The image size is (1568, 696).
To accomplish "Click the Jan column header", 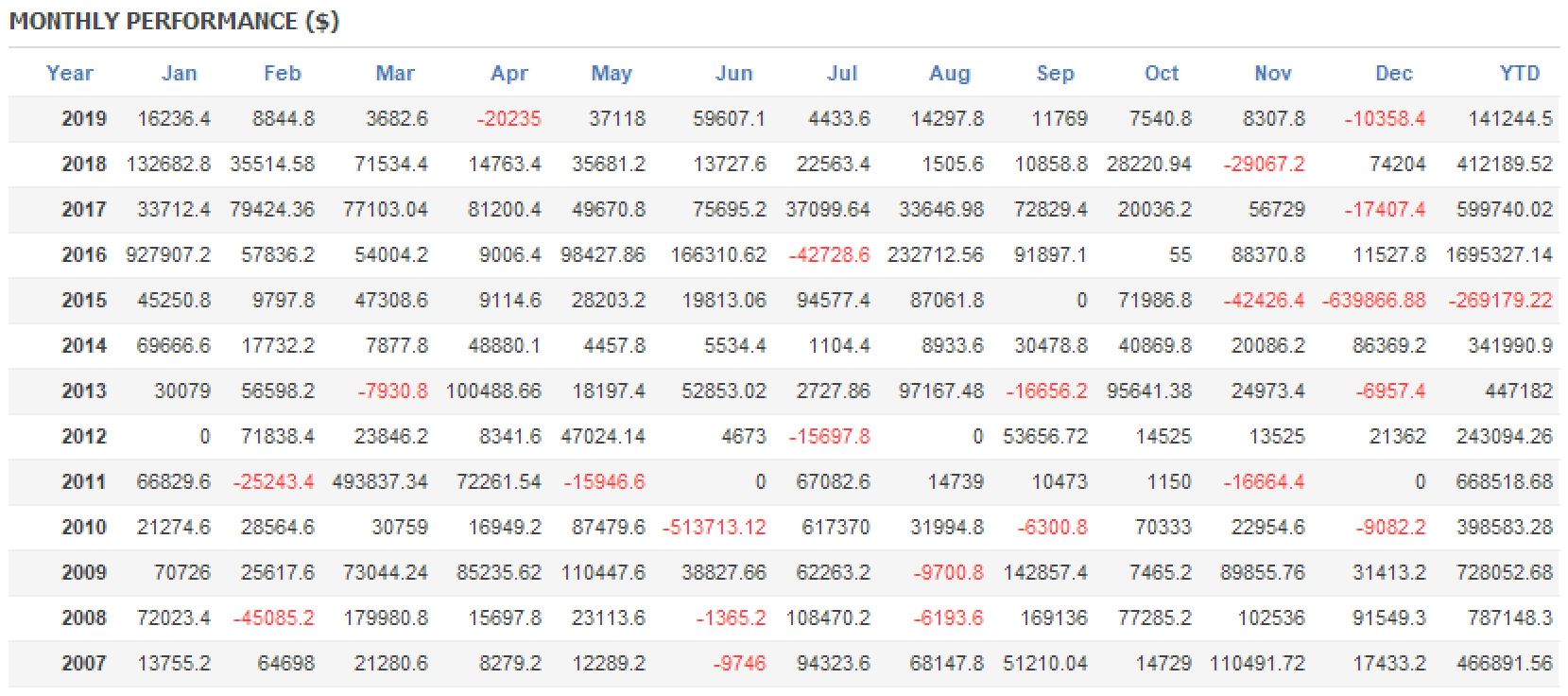I will [x=179, y=74].
